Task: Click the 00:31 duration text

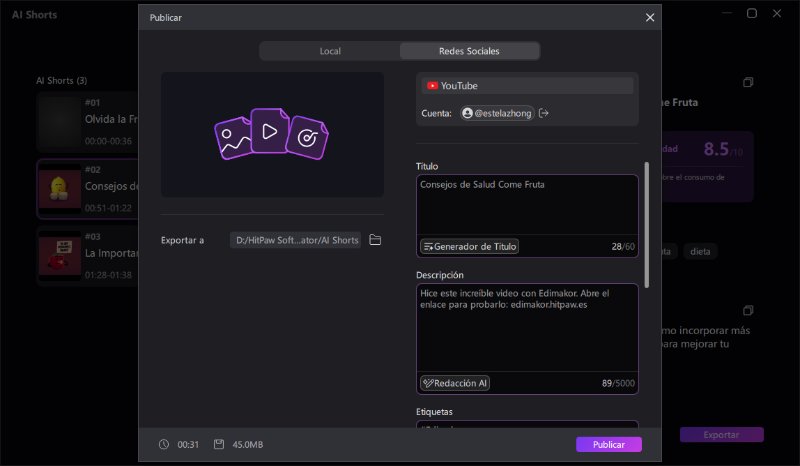Action: click(x=188, y=445)
